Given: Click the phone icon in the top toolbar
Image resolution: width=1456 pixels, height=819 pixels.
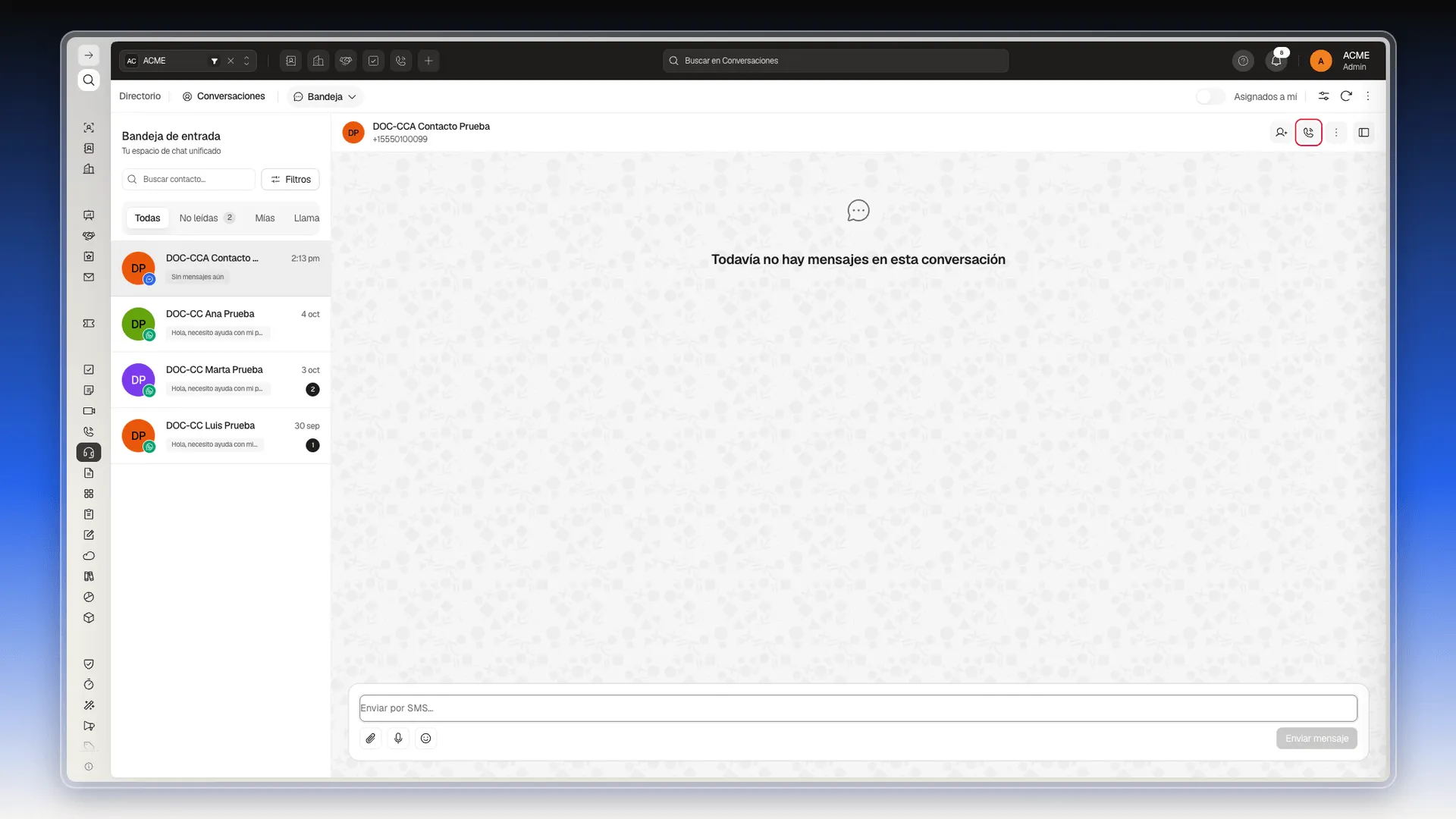Looking at the screenshot, I should point(401,61).
